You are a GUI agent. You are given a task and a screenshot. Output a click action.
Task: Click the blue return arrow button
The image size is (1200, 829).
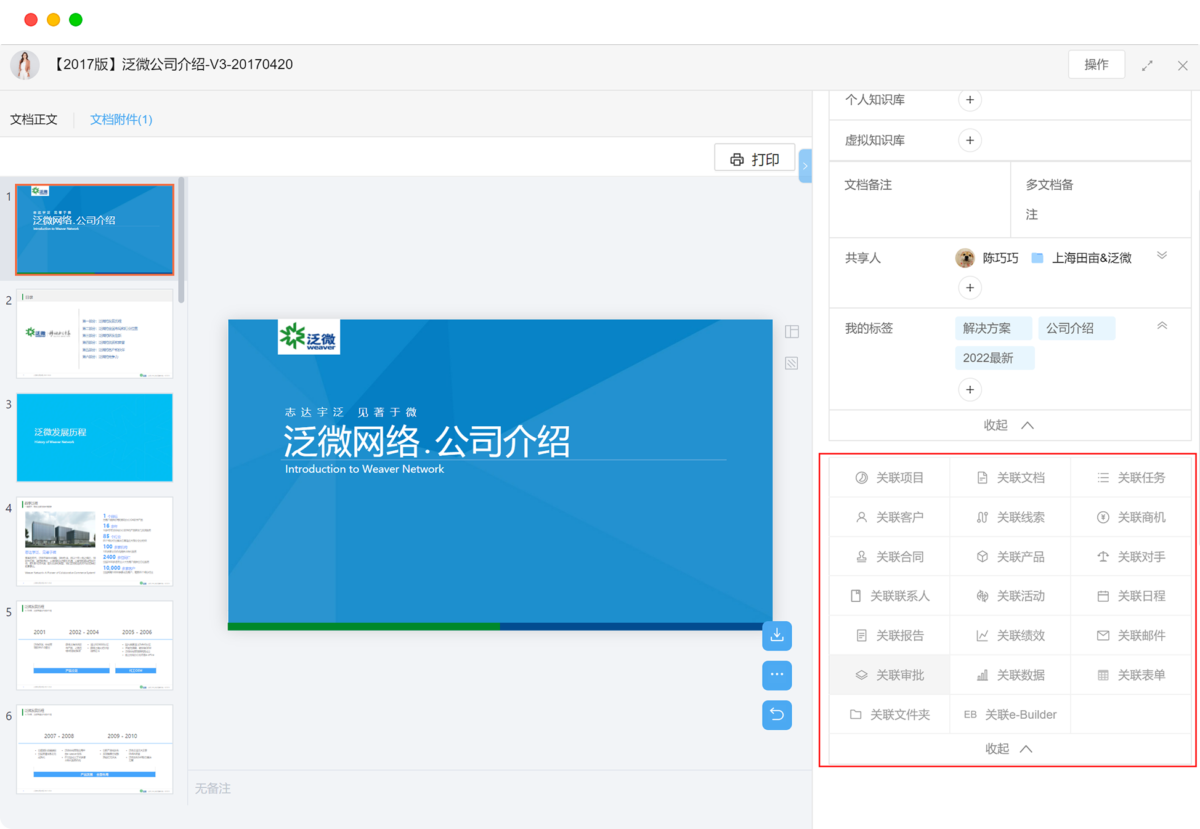pos(777,715)
